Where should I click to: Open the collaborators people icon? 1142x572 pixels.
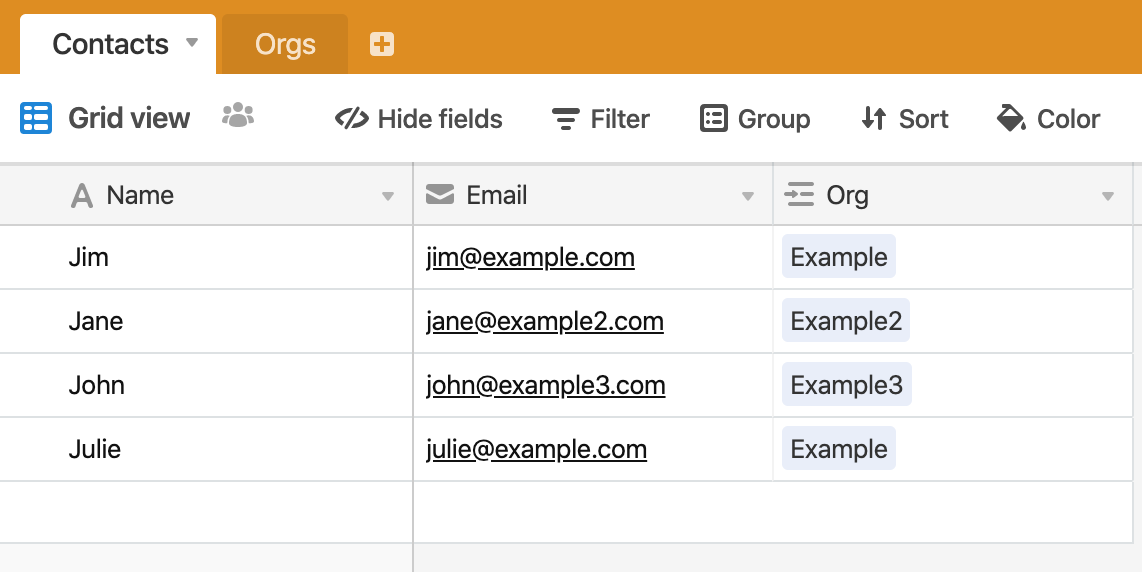pyautogui.click(x=238, y=115)
